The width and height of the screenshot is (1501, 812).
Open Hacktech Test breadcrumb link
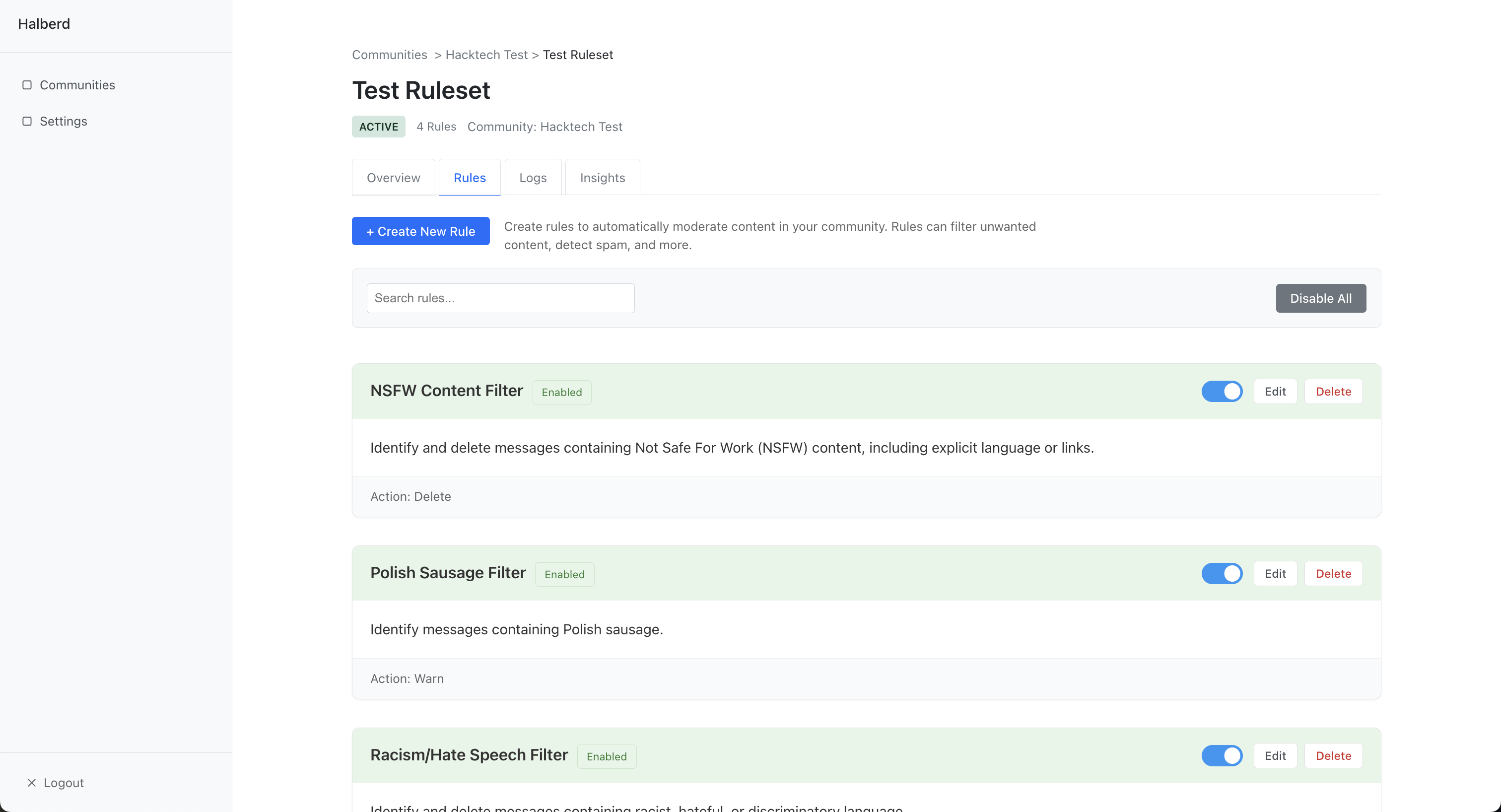tap(486, 55)
